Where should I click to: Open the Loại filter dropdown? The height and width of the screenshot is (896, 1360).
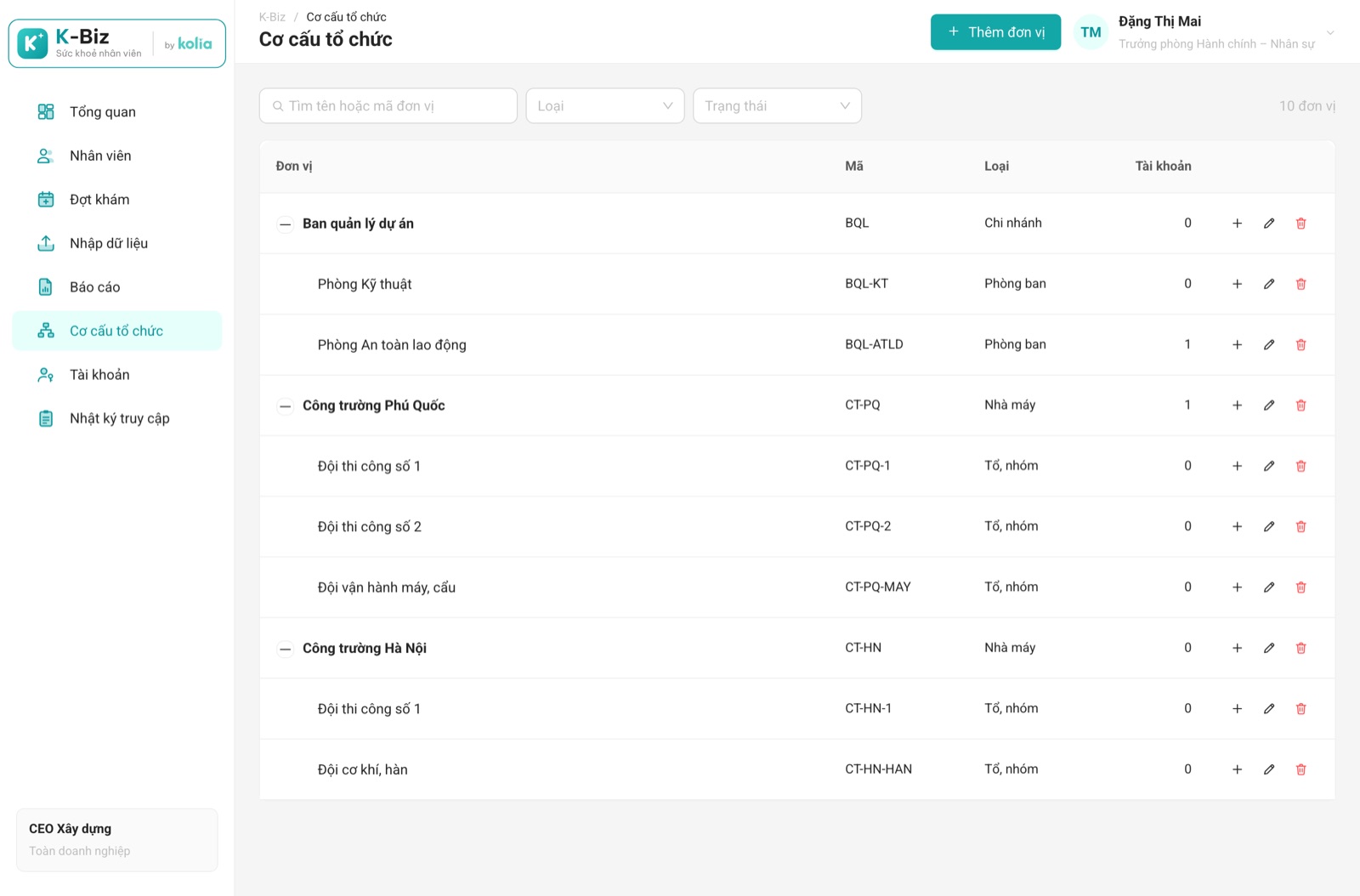point(605,106)
